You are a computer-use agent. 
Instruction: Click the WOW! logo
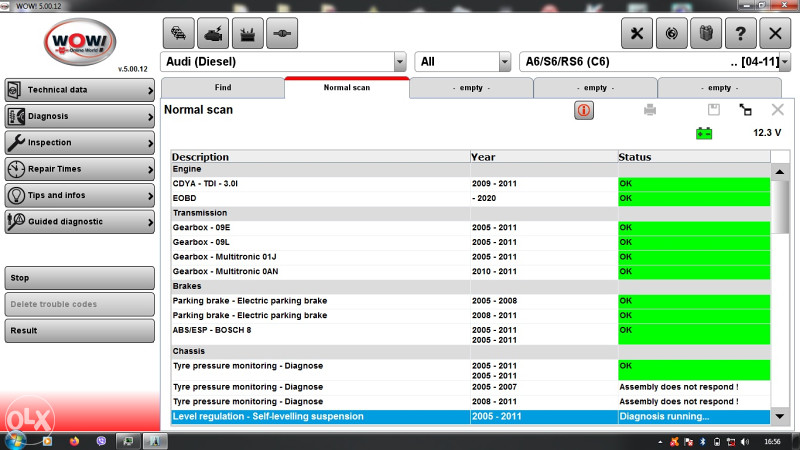tap(80, 42)
